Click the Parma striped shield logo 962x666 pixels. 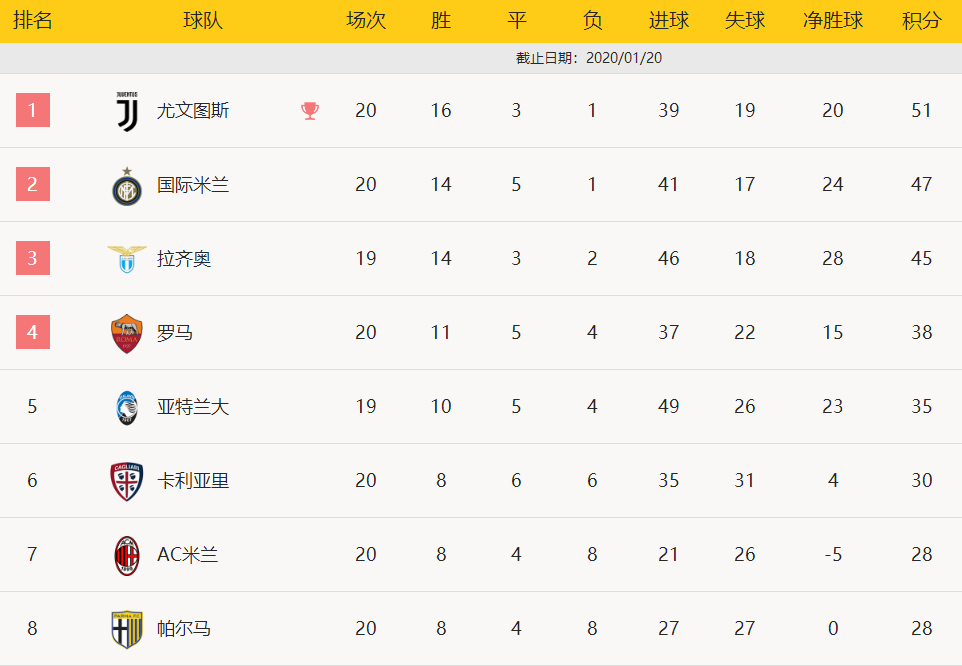(127, 629)
